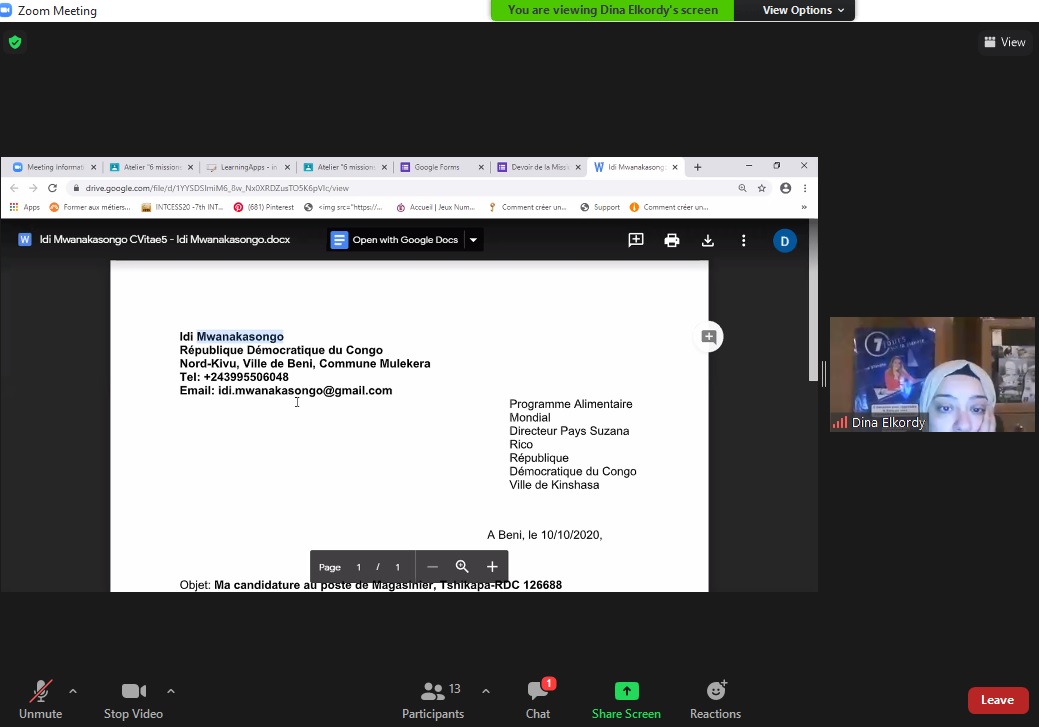Screen dimensions: 1039x727
Task: Click the add comment icon beside the page
Action: 708,337
